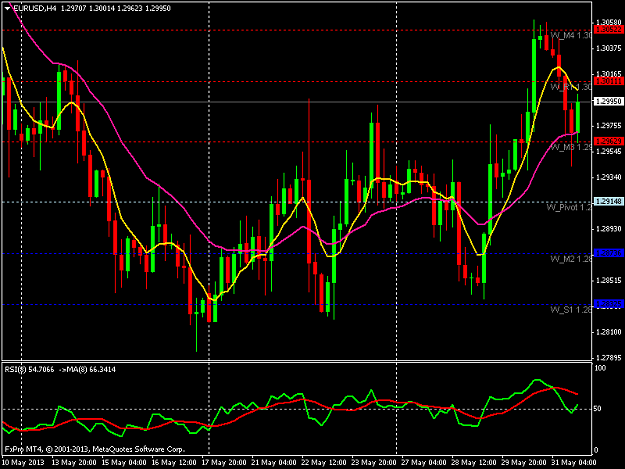Click the 1.28515 price scale value

609,281
